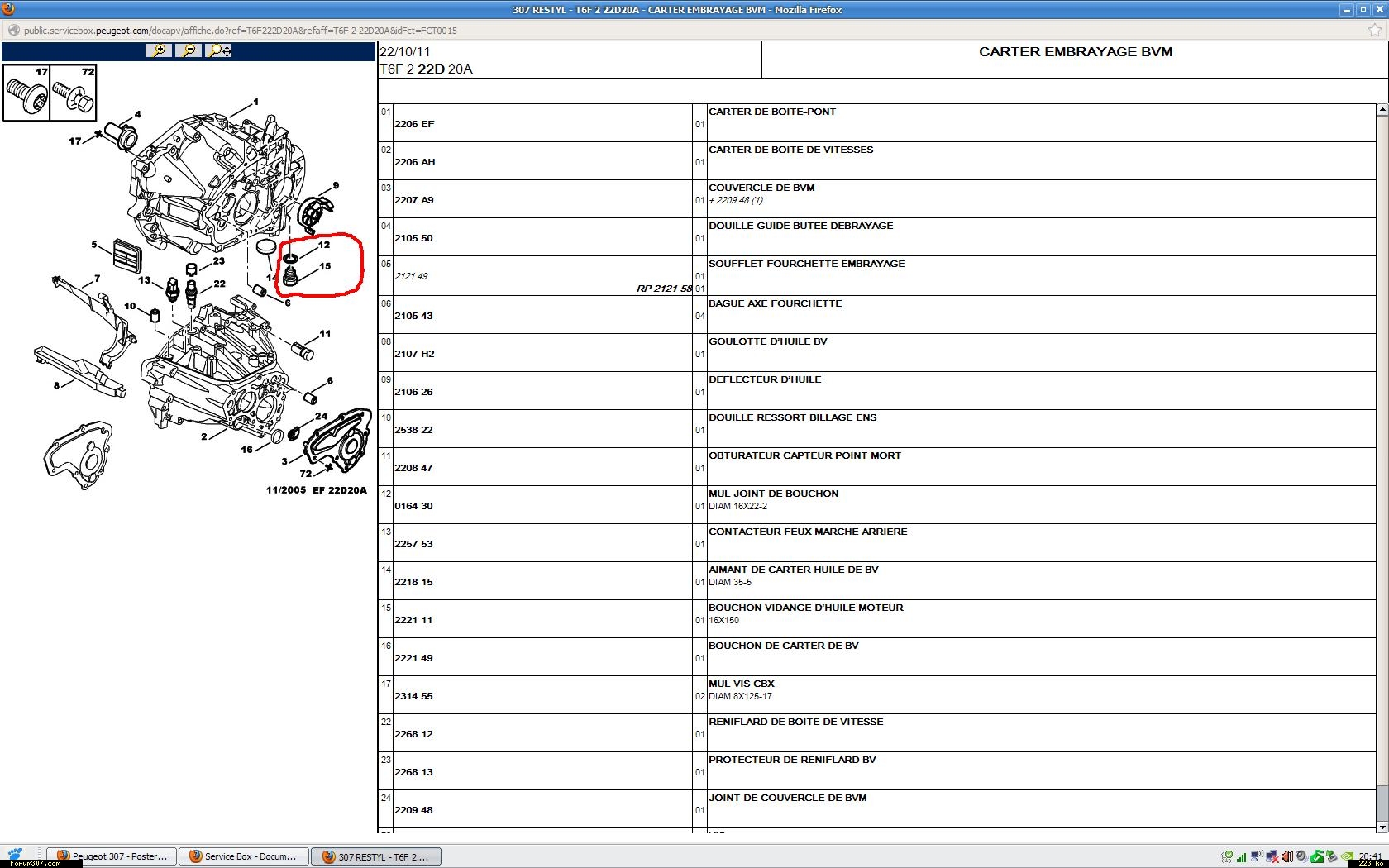
Task: Click DOUILLE RESSORT BILLAGE ENS description
Action: pyautogui.click(x=792, y=417)
